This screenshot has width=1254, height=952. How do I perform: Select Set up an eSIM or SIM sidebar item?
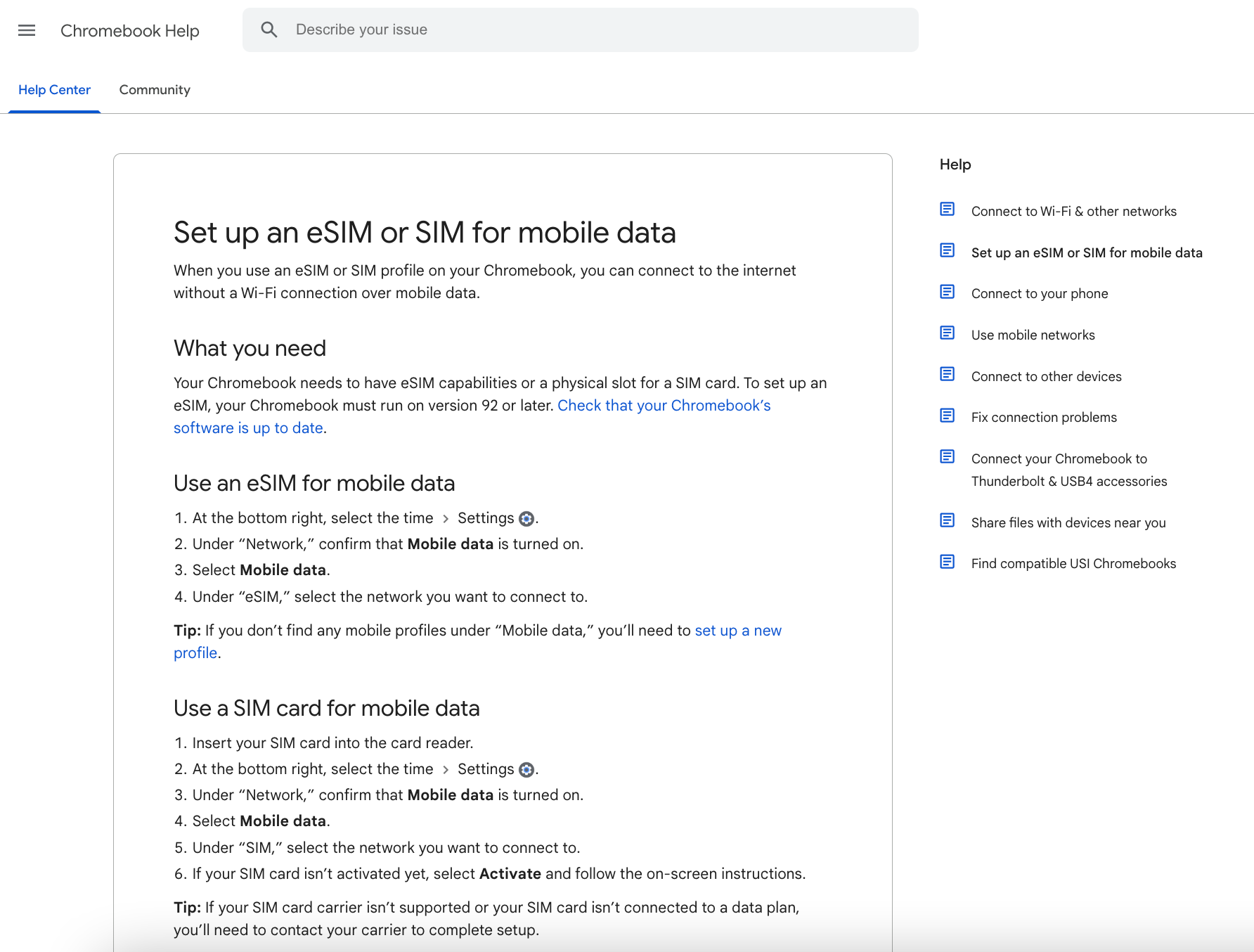1086,253
